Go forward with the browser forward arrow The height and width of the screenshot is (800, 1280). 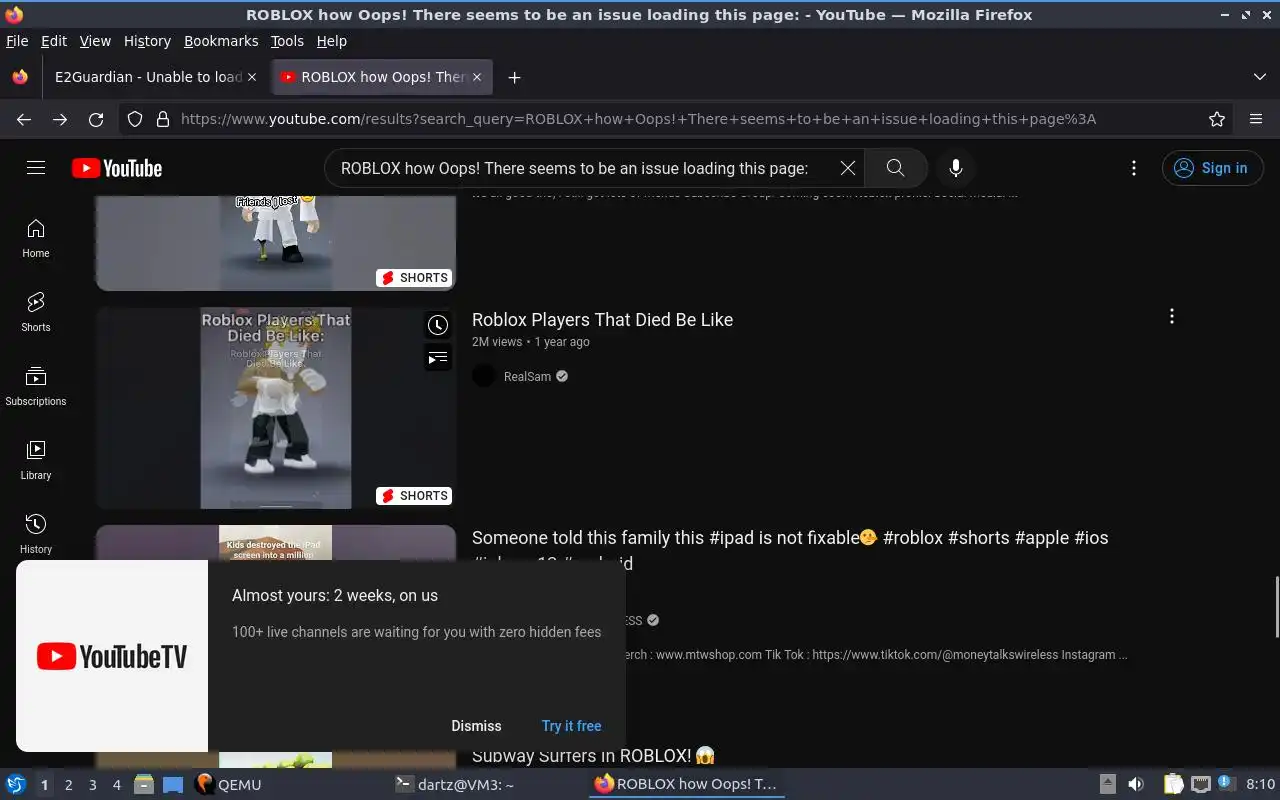pyautogui.click(x=60, y=119)
